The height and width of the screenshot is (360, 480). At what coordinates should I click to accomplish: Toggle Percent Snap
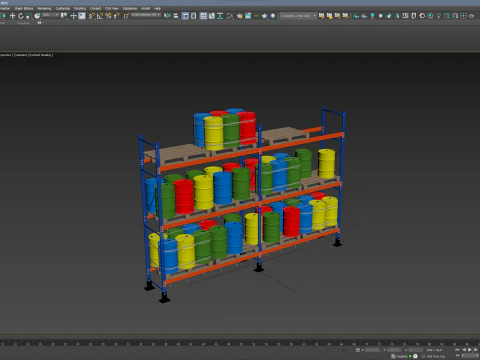point(108,16)
